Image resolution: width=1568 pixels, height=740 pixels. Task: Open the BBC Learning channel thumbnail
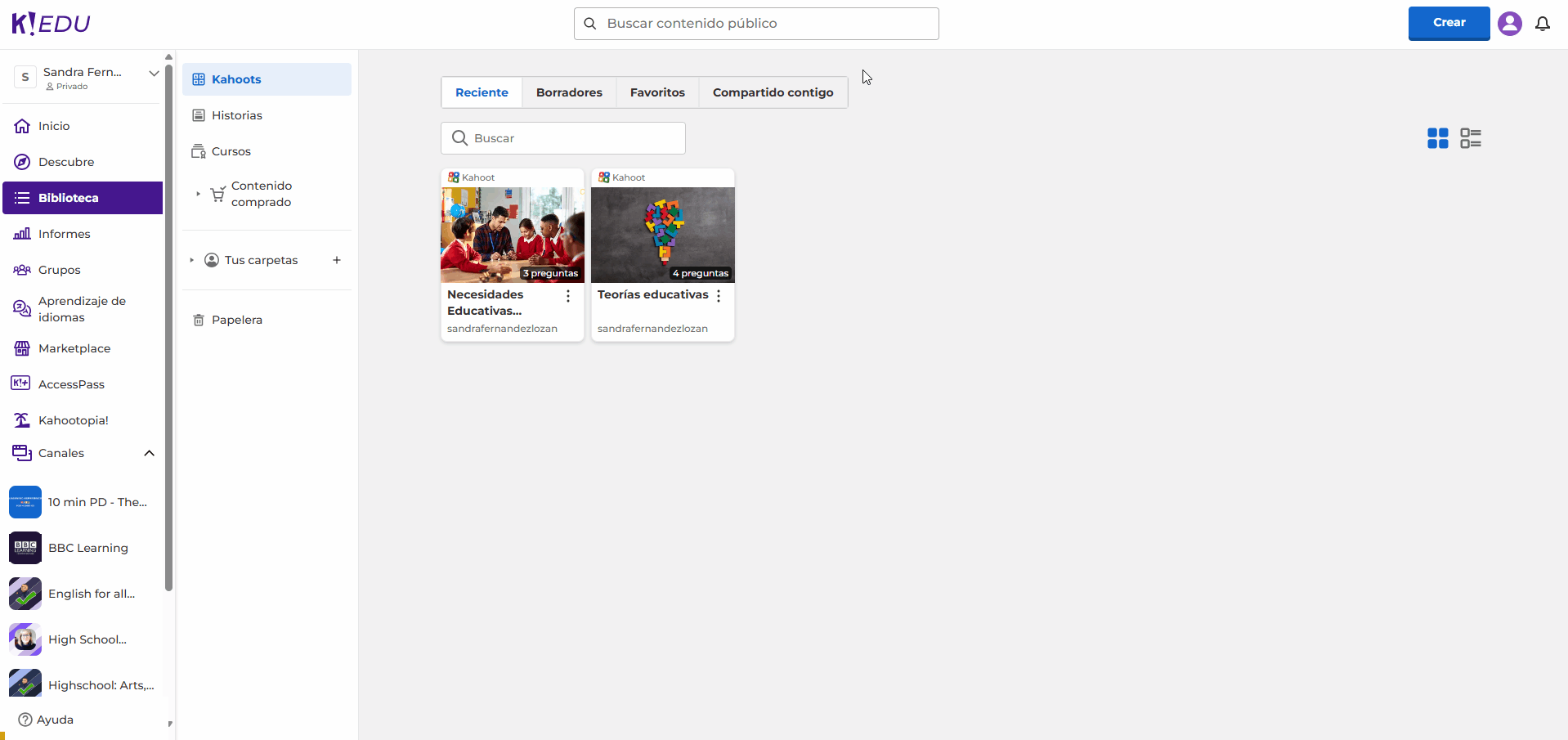click(x=25, y=548)
